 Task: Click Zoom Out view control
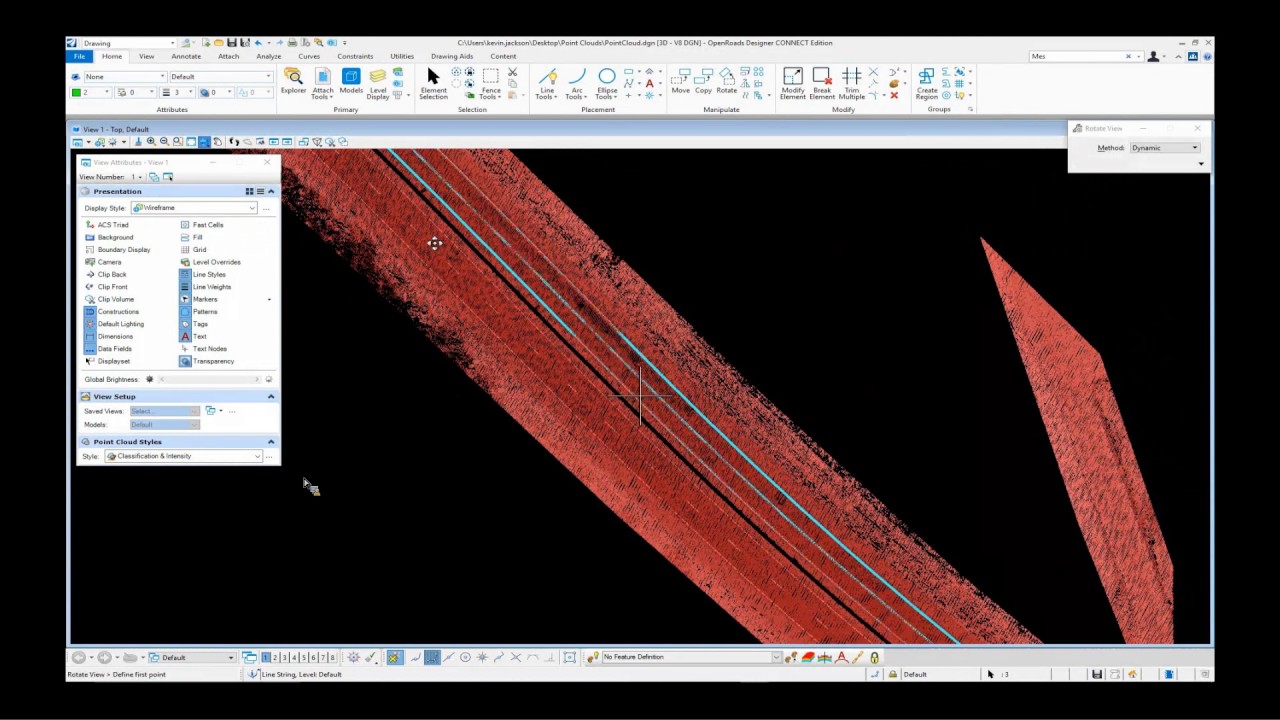[164, 142]
